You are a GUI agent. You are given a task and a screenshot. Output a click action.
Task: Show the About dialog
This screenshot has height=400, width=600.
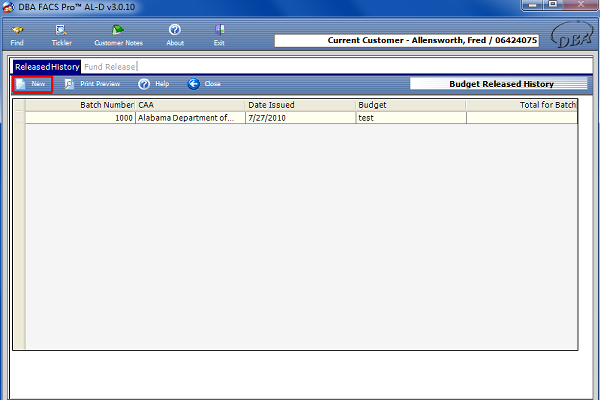pos(175,35)
